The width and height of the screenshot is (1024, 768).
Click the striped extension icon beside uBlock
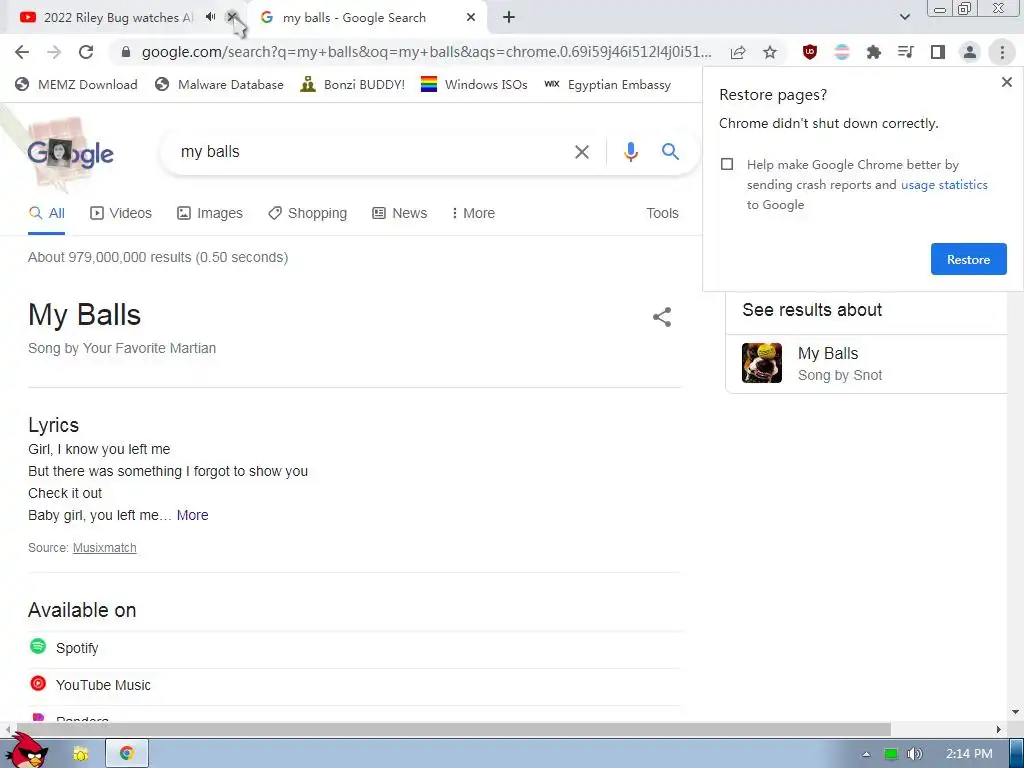[x=842, y=52]
